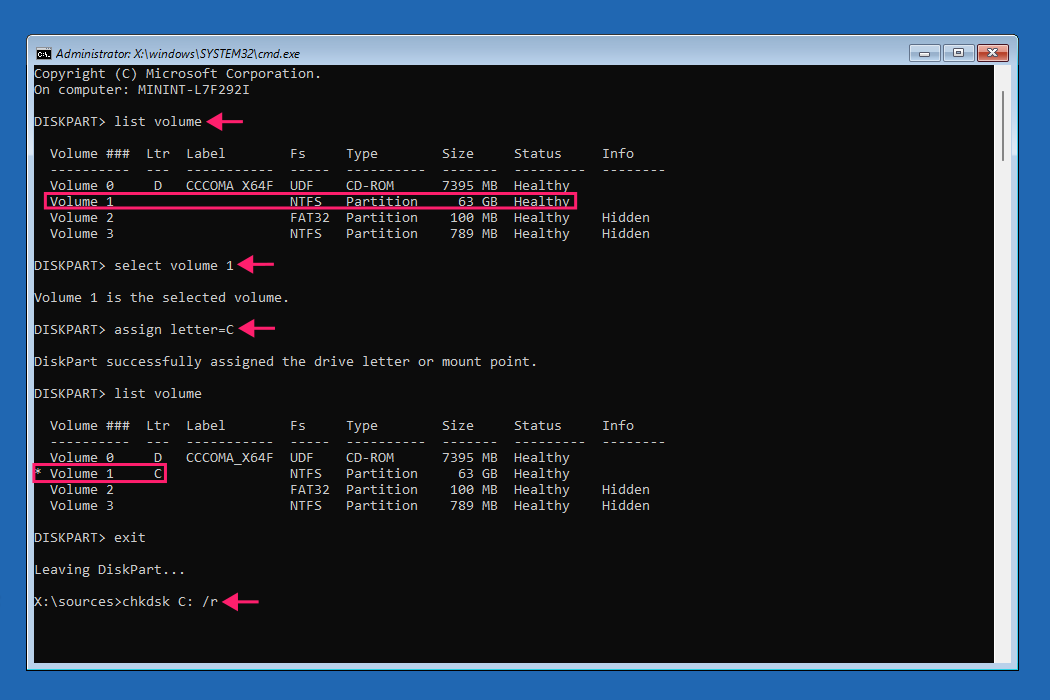Click 'CCCOMA_X64F' label in first table
Image resolution: width=1050 pixels, height=700 pixels.
pyautogui.click(x=230, y=186)
